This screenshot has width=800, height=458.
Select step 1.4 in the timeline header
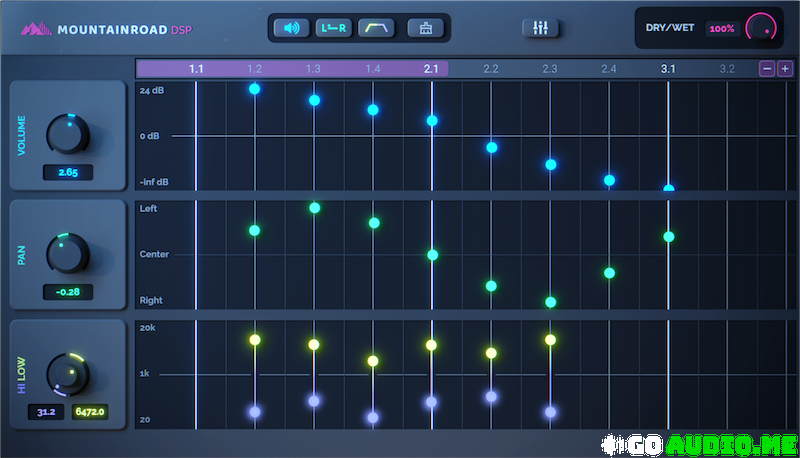pyautogui.click(x=372, y=69)
